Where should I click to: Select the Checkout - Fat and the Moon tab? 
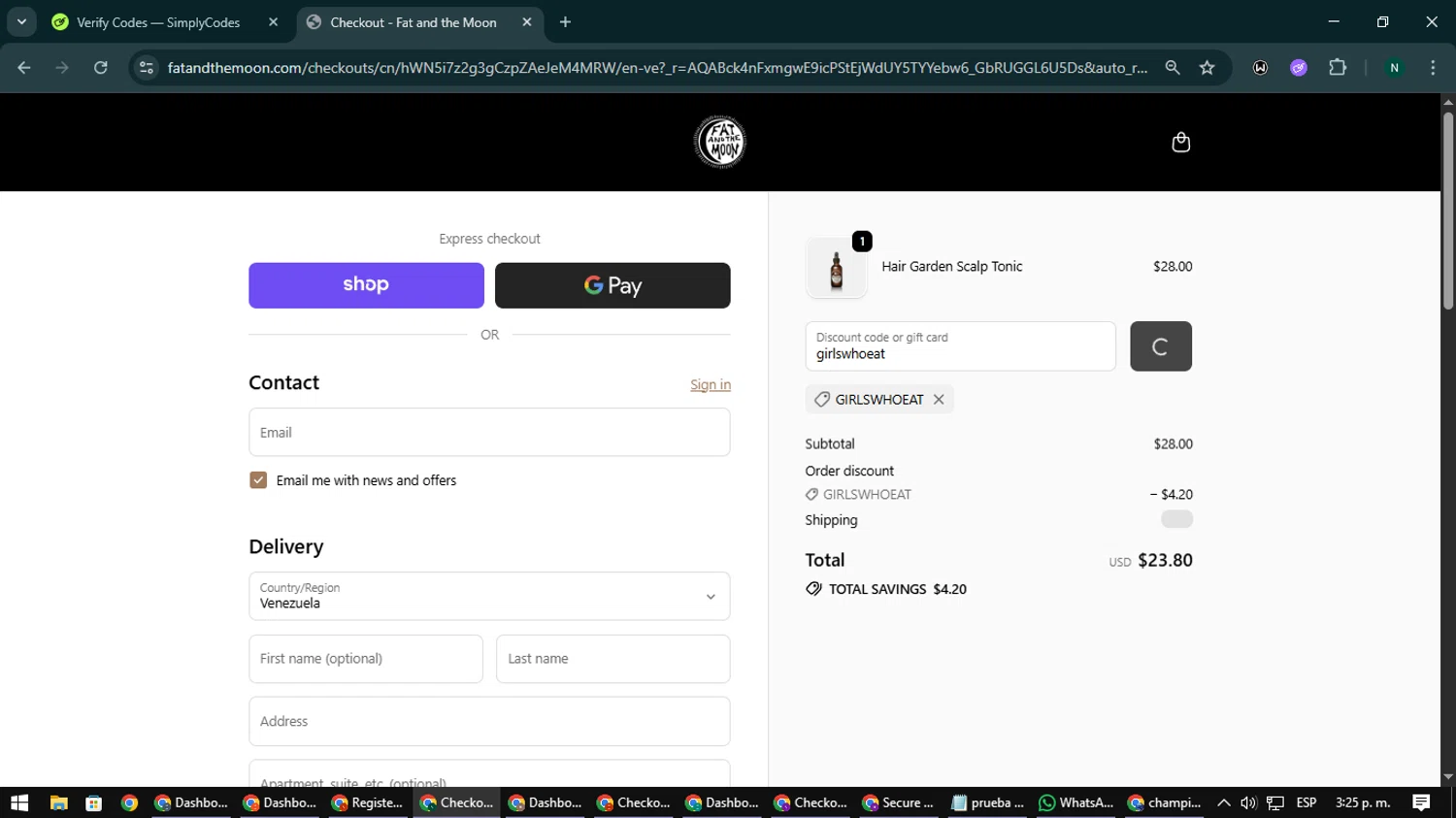tap(419, 22)
